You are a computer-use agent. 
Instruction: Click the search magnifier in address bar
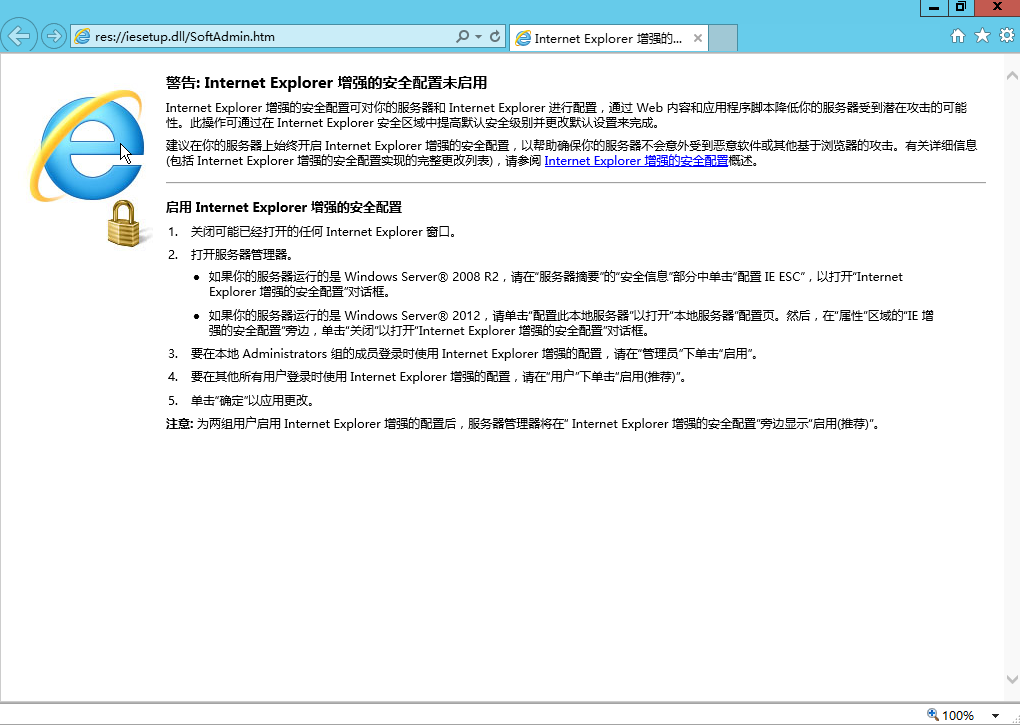[x=462, y=36]
